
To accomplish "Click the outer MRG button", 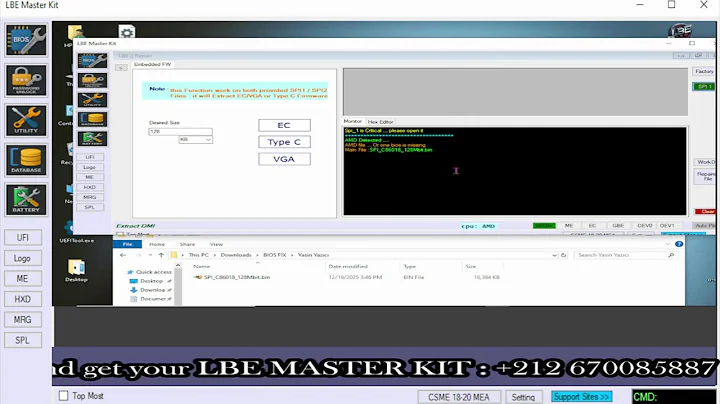I will tap(22, 320).
